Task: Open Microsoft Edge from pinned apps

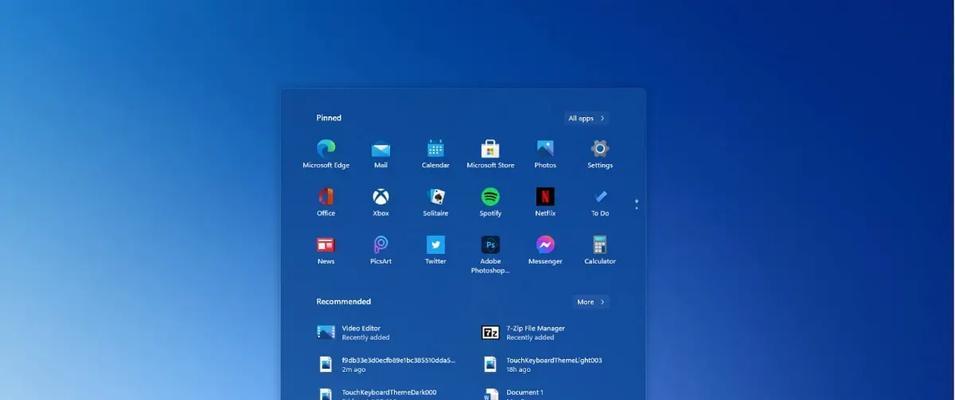Action: coord(326,154)
